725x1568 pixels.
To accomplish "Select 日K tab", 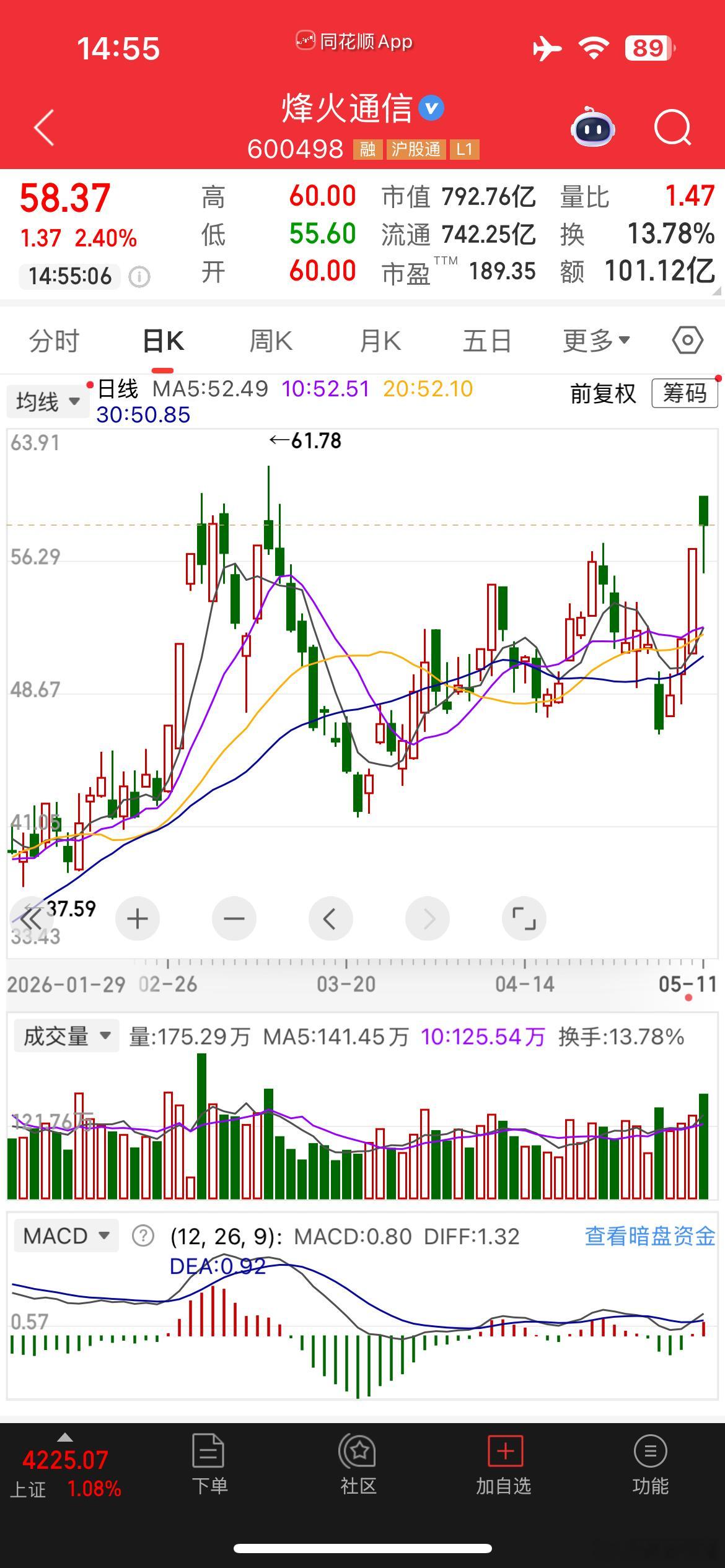I will pyautogui.click(x=163, y=341).
